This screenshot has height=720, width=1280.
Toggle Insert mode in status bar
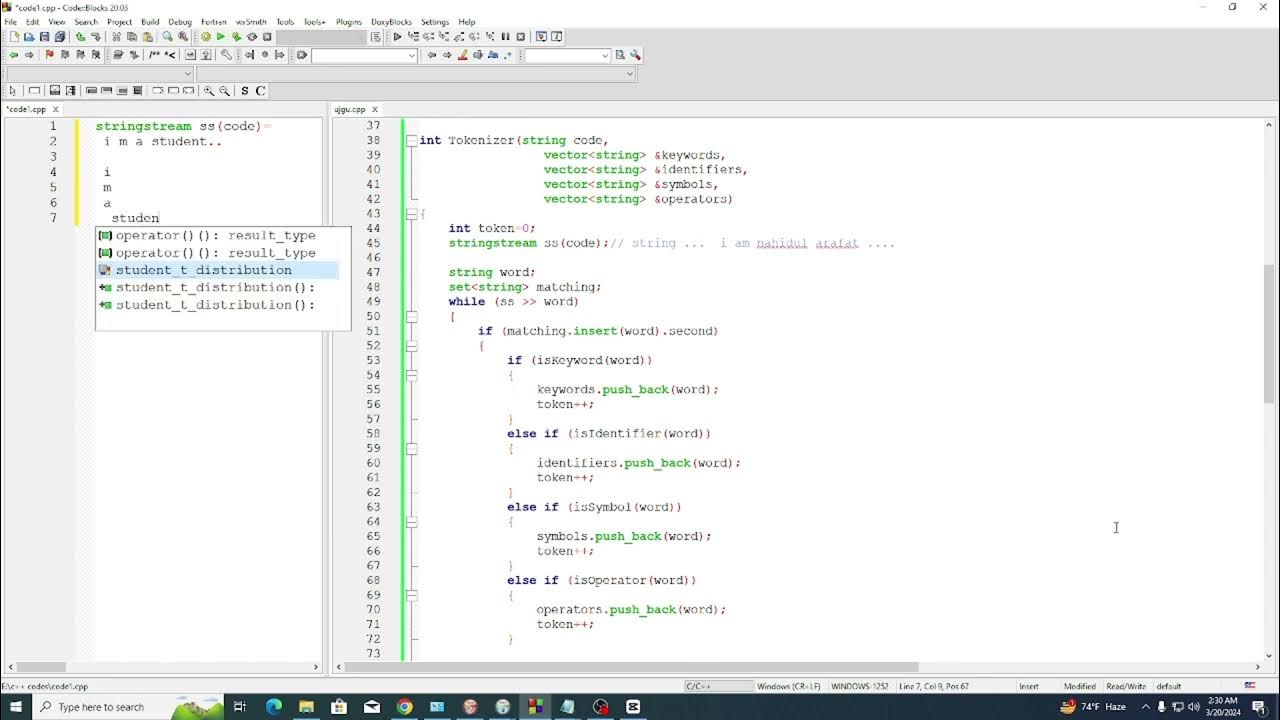[x=1029, y=686]
